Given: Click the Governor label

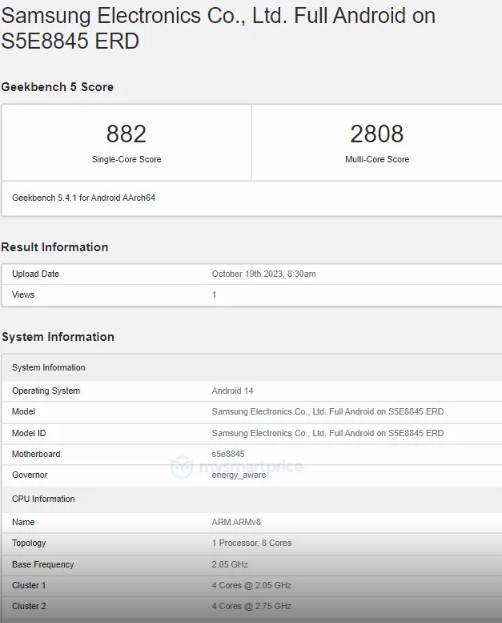Looking at the screenshot, I should (30, 475).
